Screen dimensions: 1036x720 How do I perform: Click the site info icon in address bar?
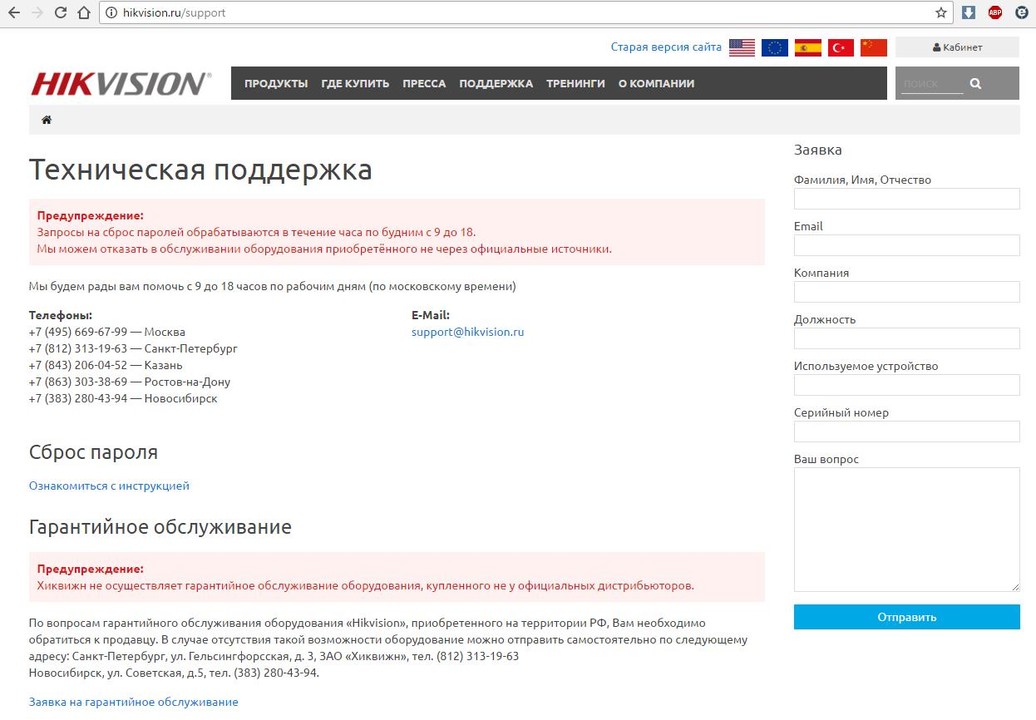112,13
